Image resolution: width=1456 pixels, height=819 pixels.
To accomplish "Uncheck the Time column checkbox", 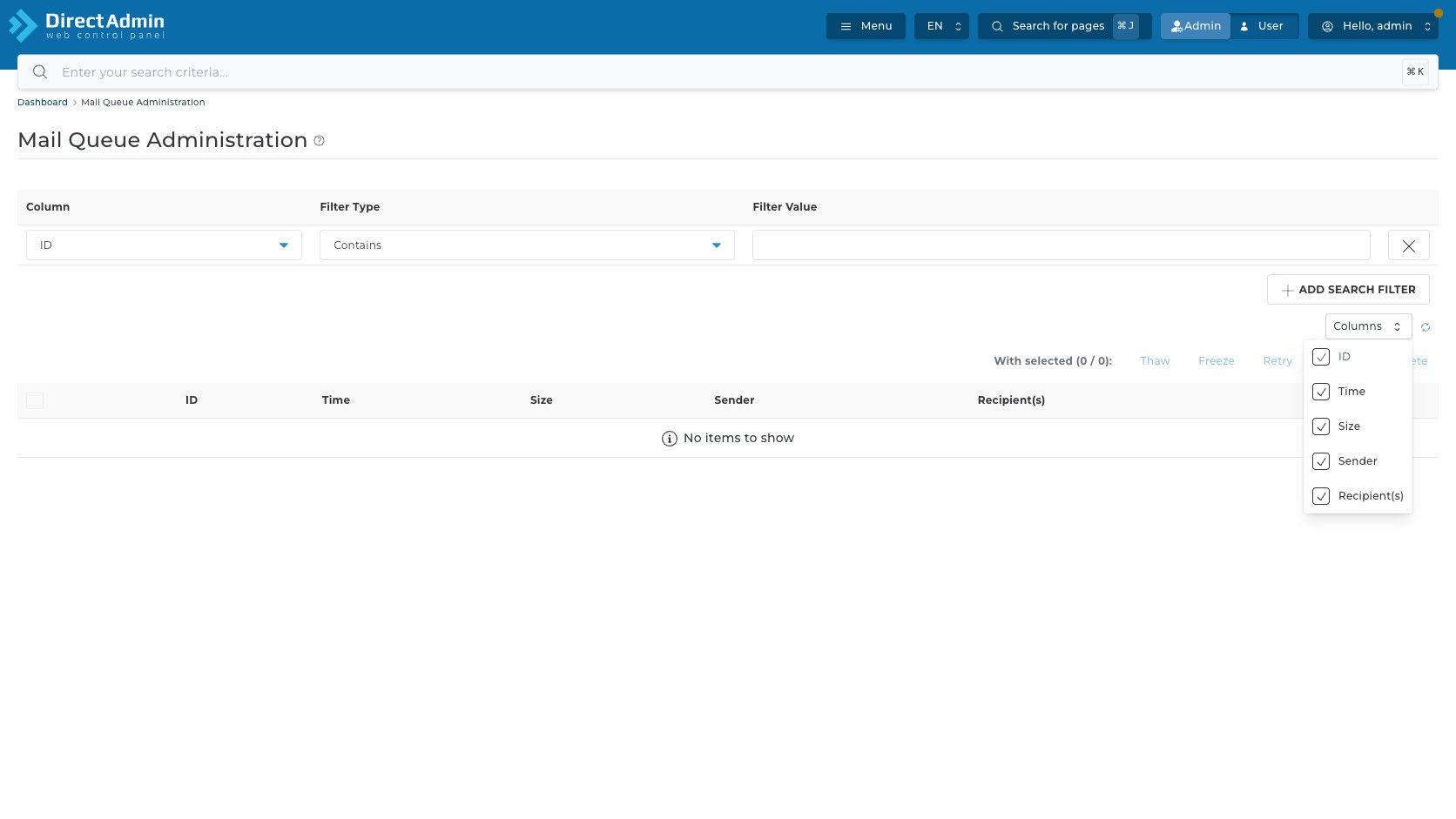I will pos(1321,392).
